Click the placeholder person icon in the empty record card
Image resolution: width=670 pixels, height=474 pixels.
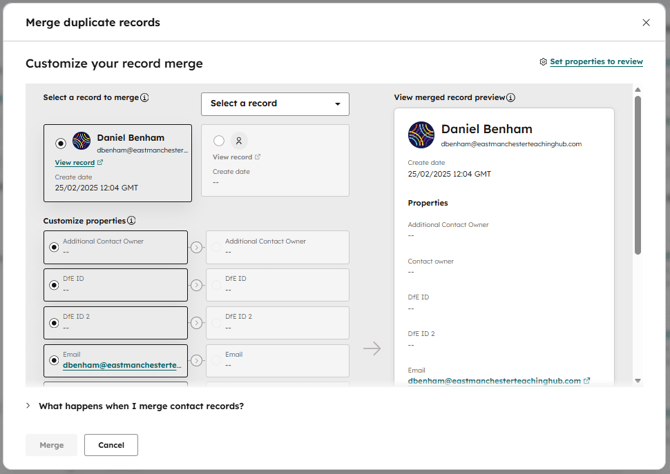(238, 141)
